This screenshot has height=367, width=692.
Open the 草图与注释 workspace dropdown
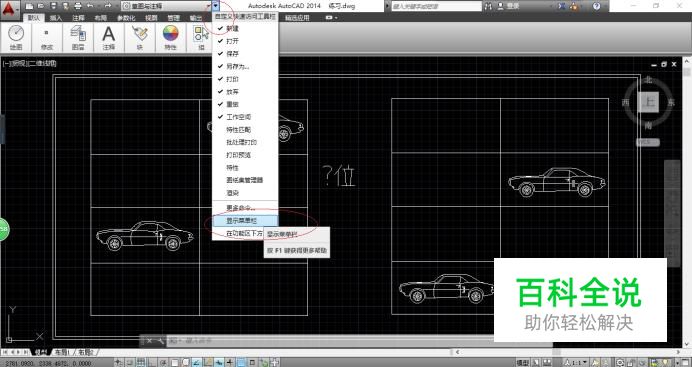coord(166,6)
